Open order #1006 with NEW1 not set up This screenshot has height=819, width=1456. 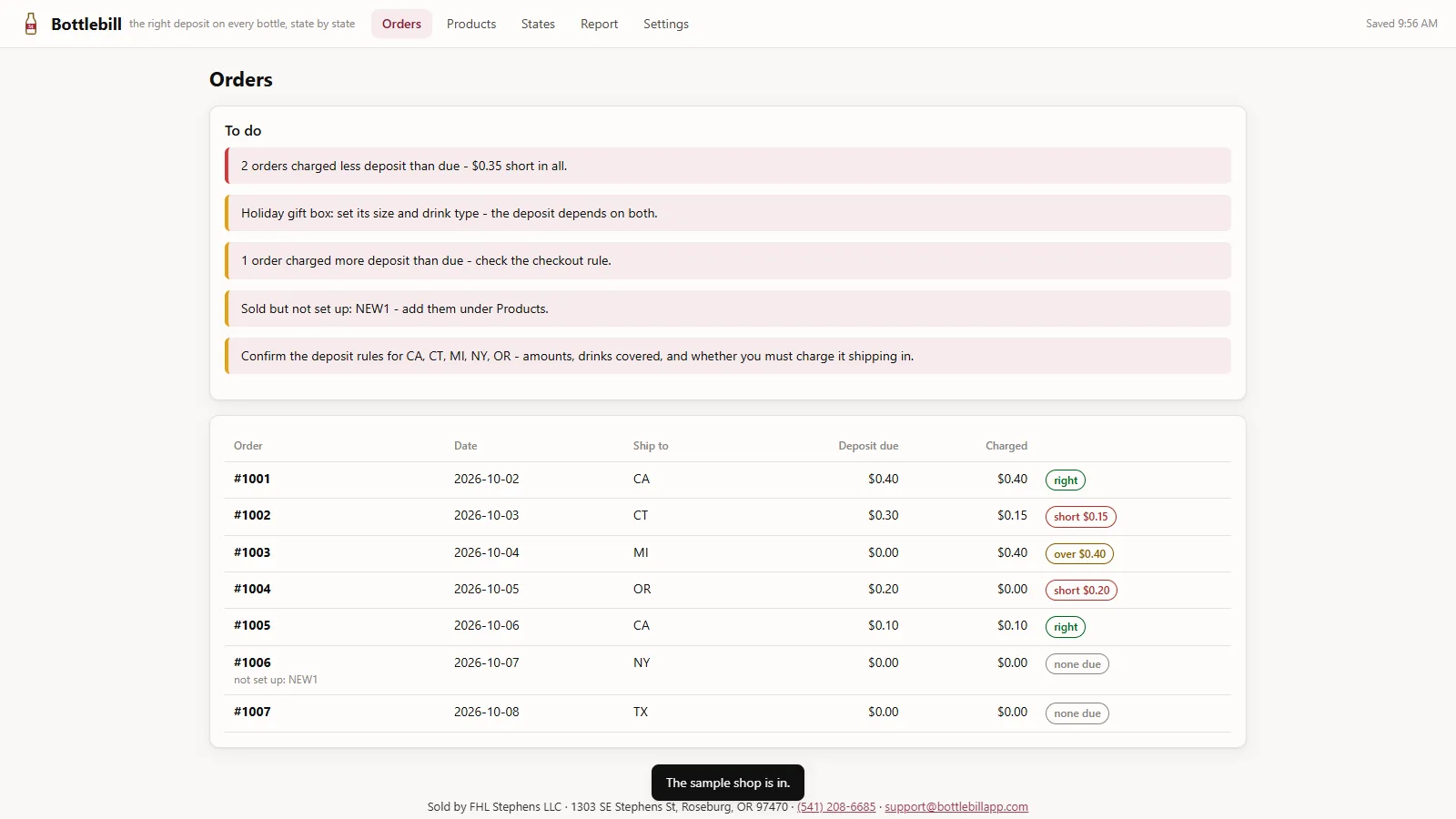[x=728, y=671]
